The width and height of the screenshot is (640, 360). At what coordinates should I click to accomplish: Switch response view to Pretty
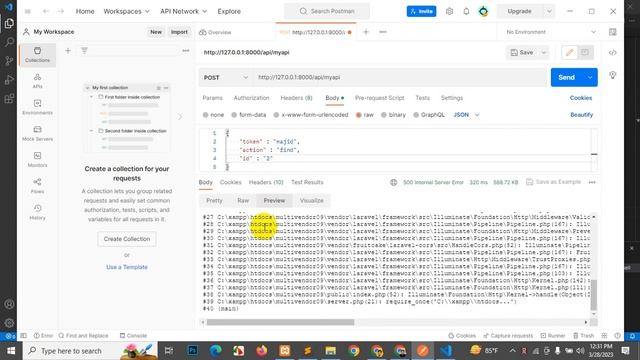(x=214, y=200)
